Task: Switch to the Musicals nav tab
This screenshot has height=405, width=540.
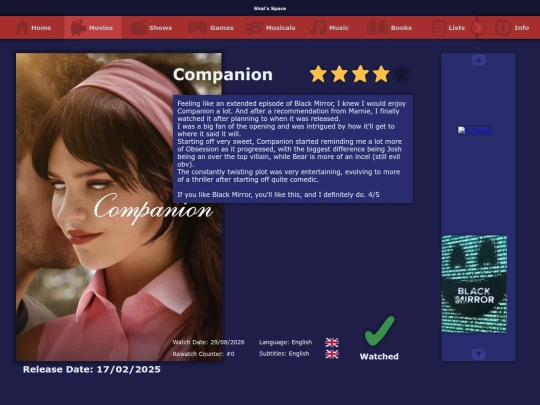Action: point(270,28)
